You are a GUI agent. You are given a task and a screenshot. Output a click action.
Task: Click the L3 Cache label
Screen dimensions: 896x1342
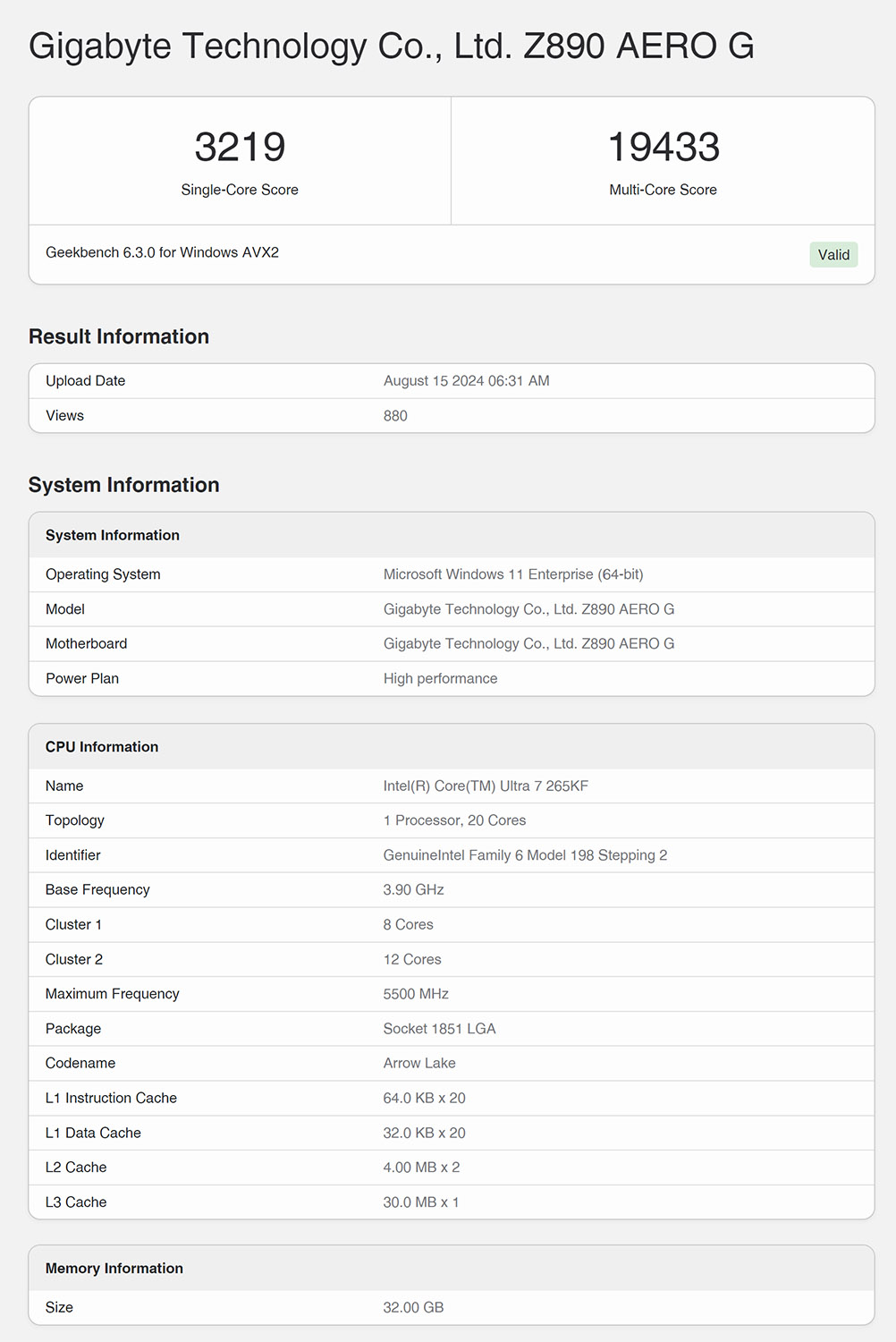click(x=76, y=1203)
